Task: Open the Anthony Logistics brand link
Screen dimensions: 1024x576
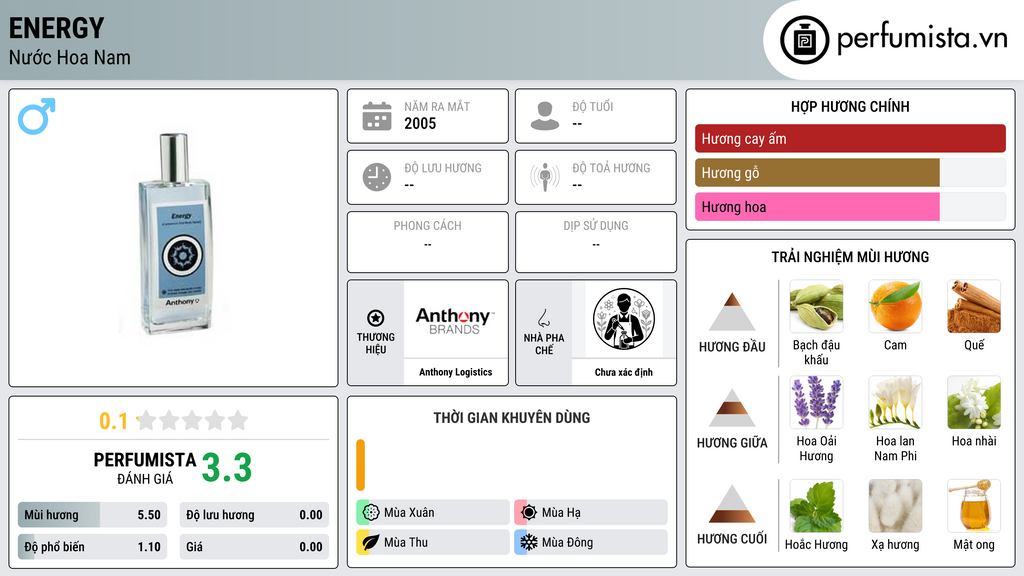Action: click(455, 372)
